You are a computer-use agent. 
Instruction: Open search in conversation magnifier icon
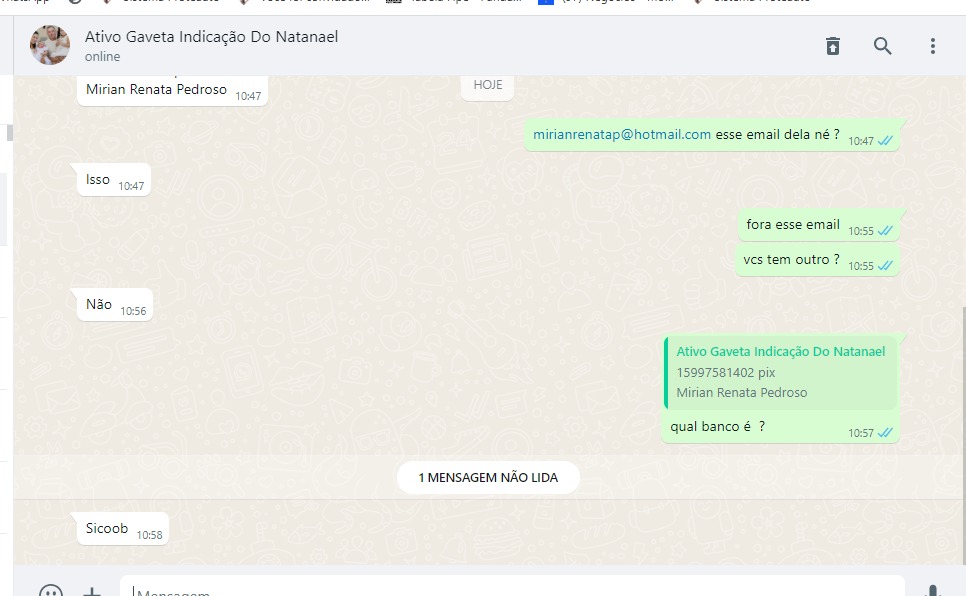coord(882,46)
